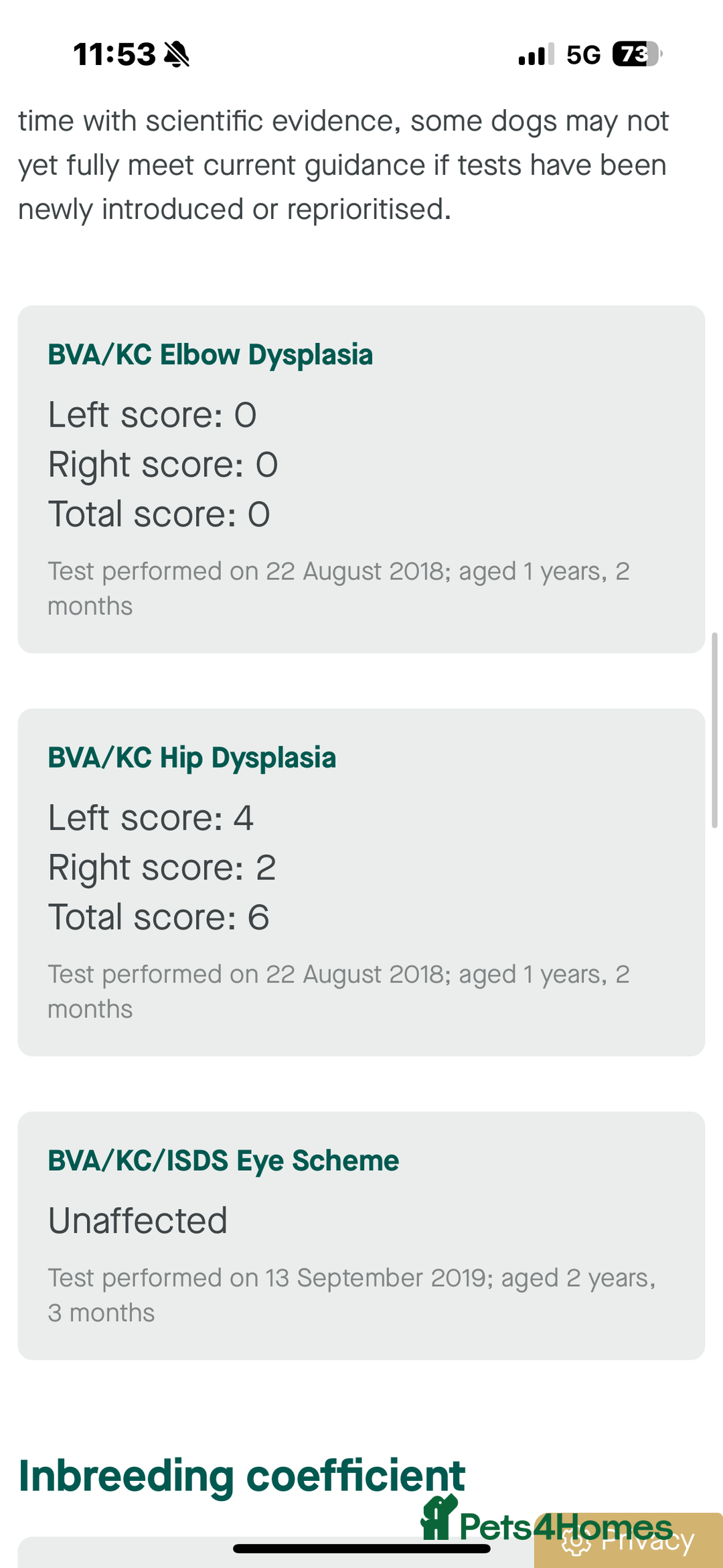Image resolution: width=723 pixels, height=1568 pixels.
Task: Tap the battery level indicator
Action: point(636,54)
